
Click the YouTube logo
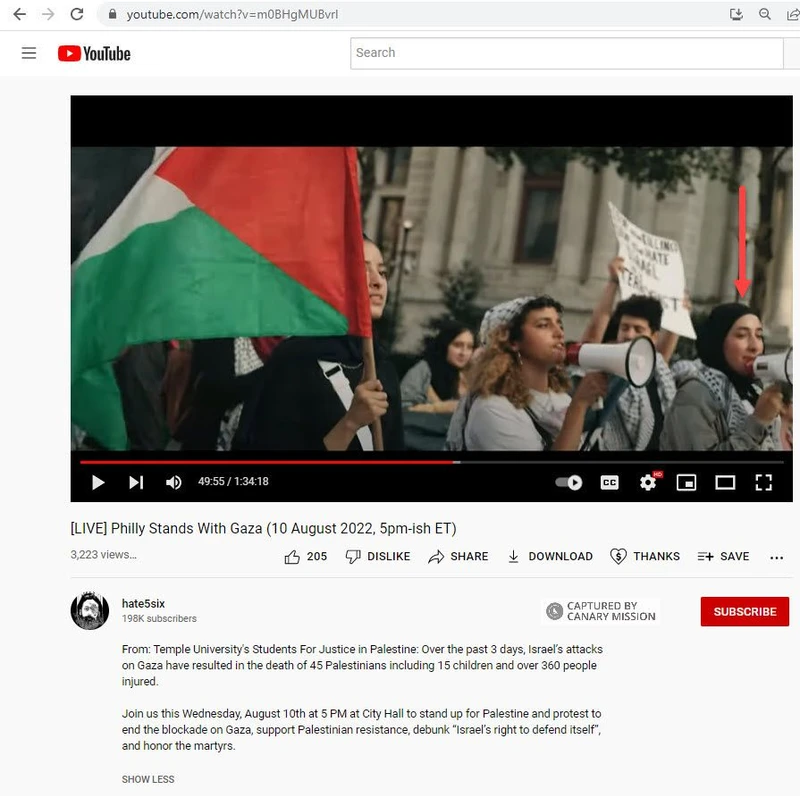[x=94, y=53]
